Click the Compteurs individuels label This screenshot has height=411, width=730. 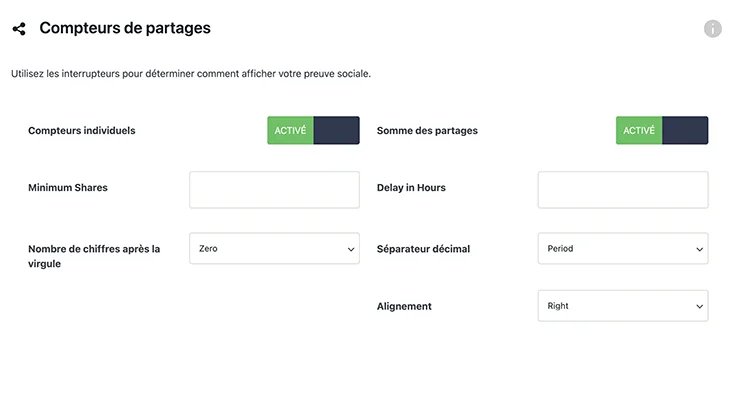(81, 131)
